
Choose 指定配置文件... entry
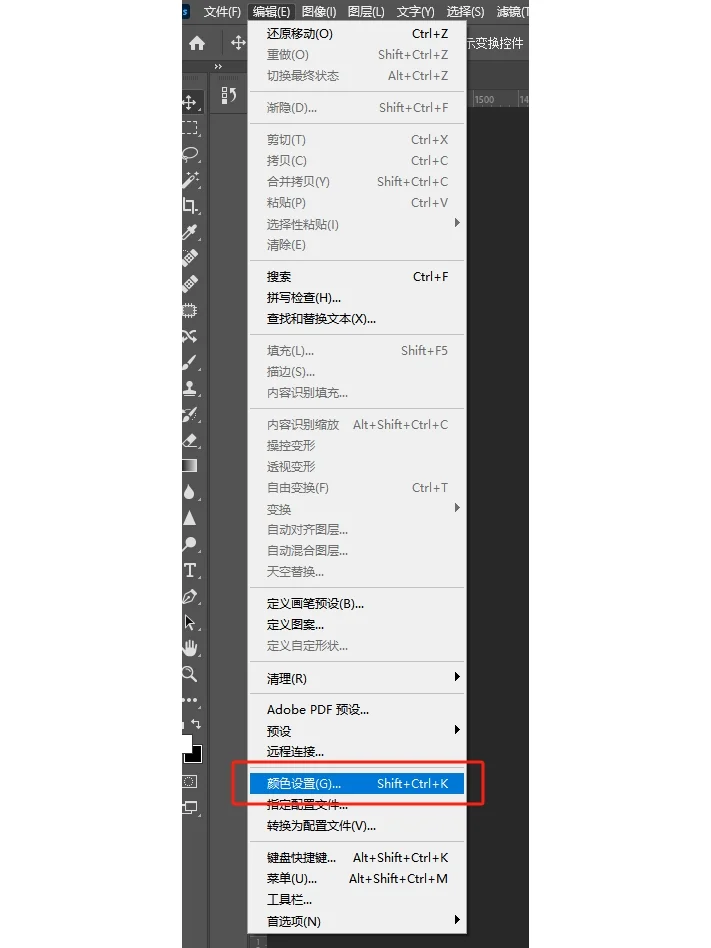coord(357,805)
